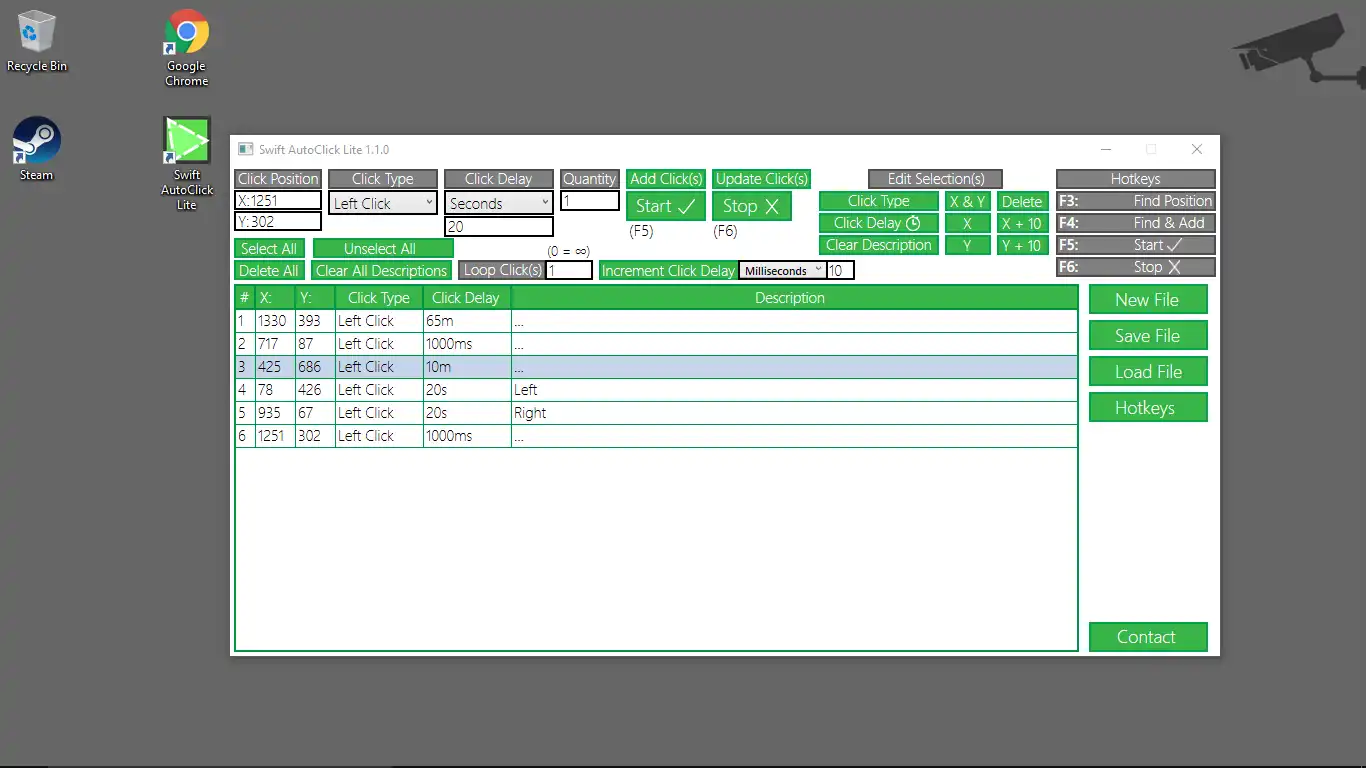Viewport: 1366px width, 768px height.
Task: Click the New File button
Action: point(1148,300)
